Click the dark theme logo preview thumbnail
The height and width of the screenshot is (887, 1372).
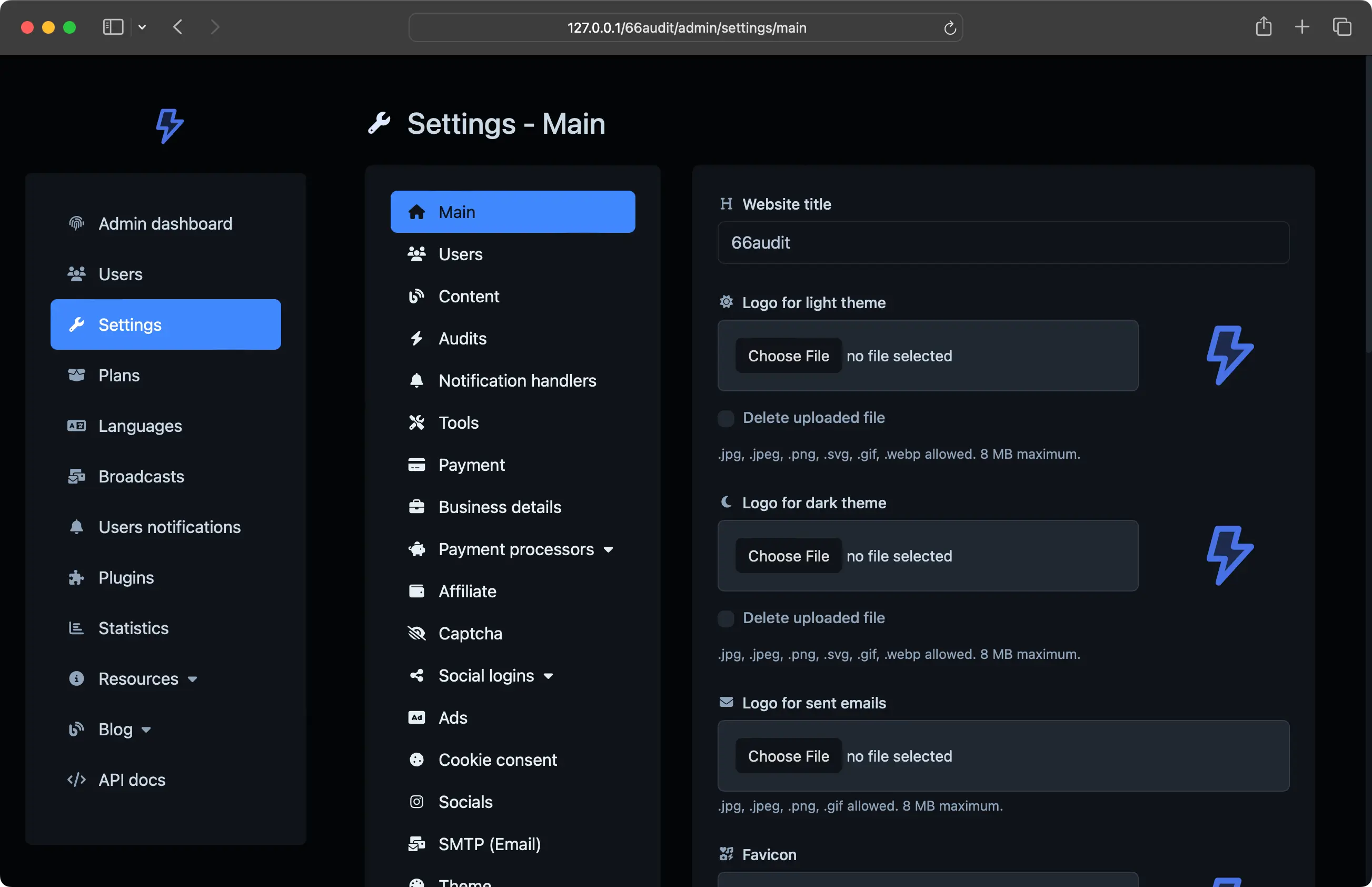point(1229,555)
